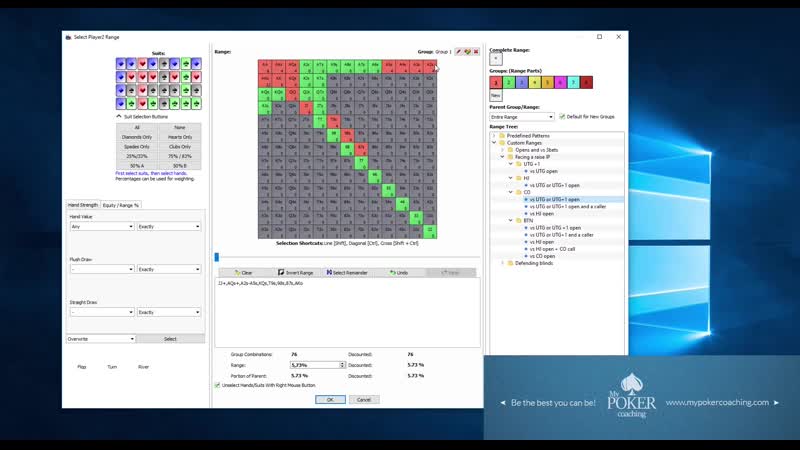
Task: Click the Range percentage value field
Action: click(315, 365)
